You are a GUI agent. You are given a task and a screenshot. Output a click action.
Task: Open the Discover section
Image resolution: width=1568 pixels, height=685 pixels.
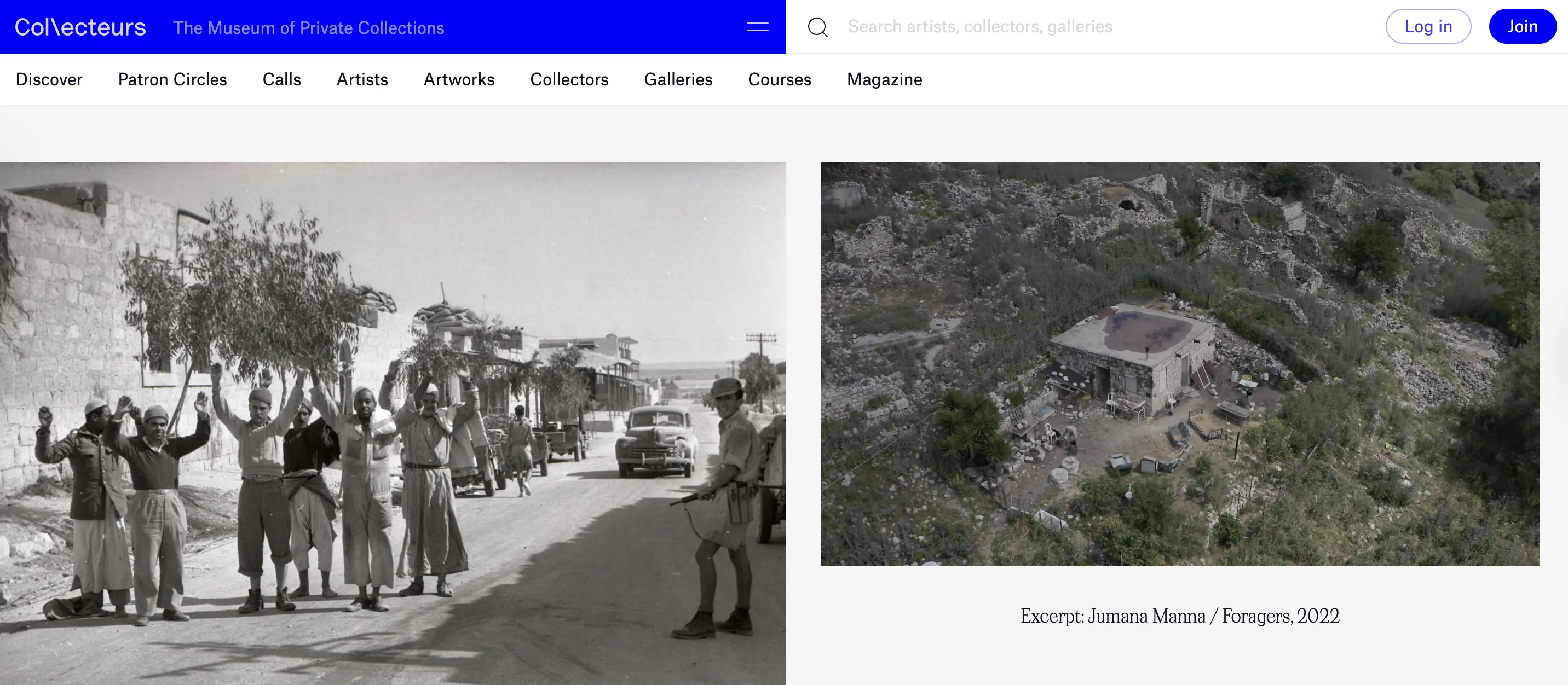tap(49, 79)
